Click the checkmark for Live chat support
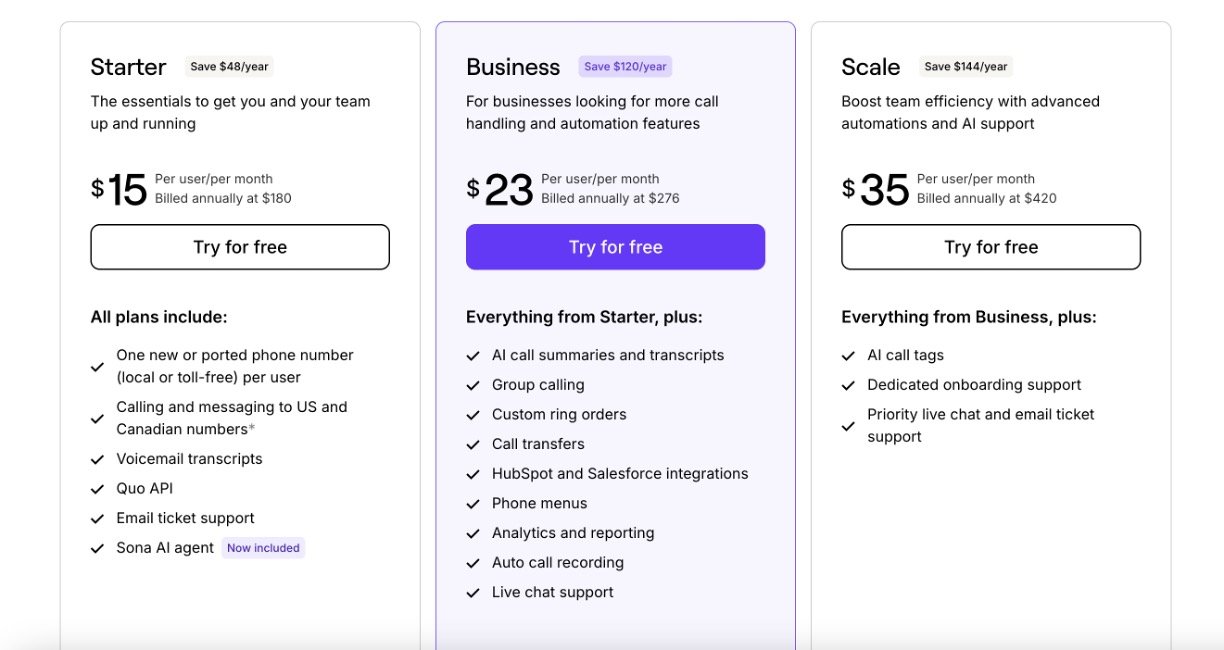Screen dimensions: 1224x650 point(473,593)
